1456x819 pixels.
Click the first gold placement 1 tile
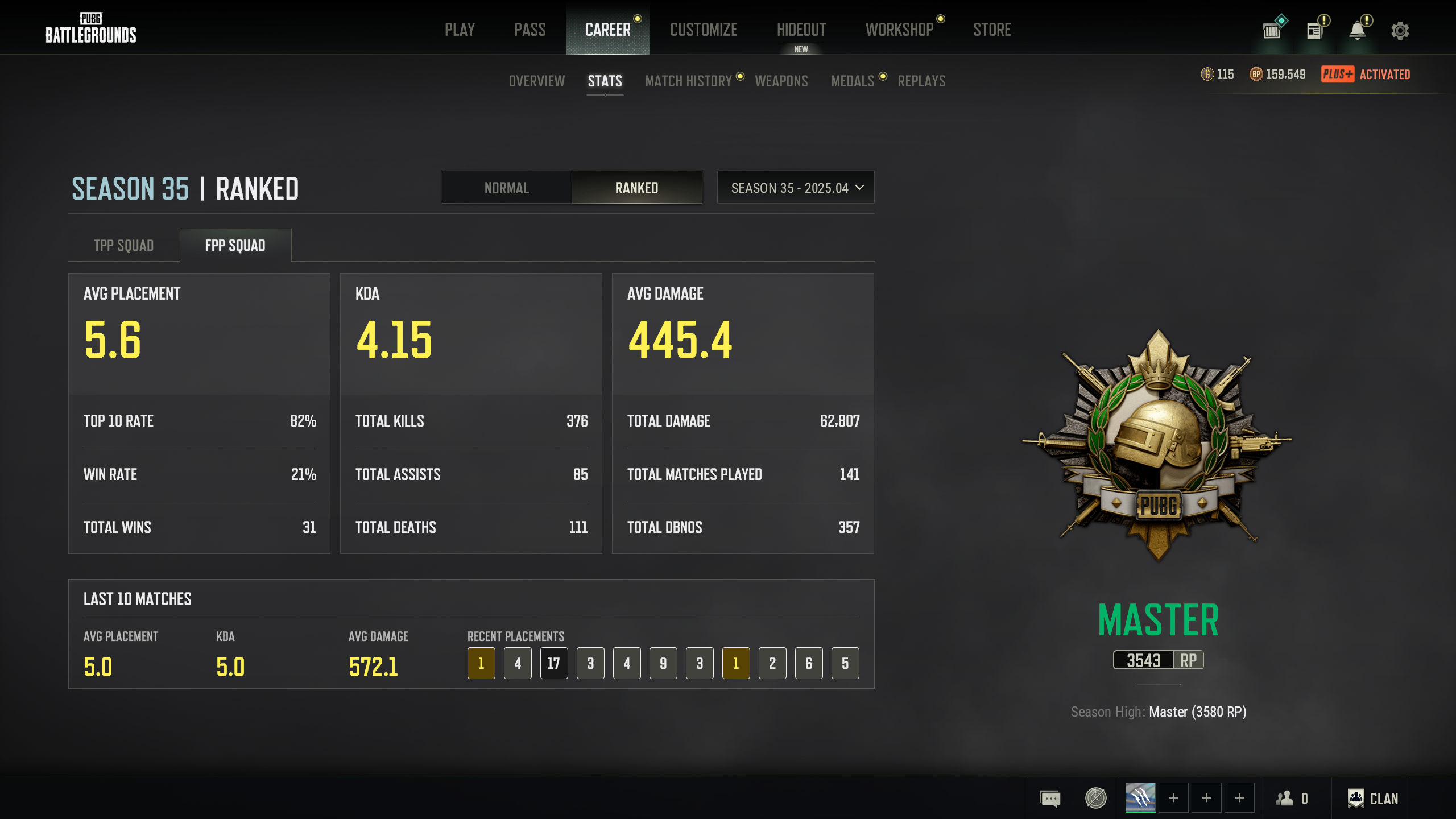click(x=481, y=663)
